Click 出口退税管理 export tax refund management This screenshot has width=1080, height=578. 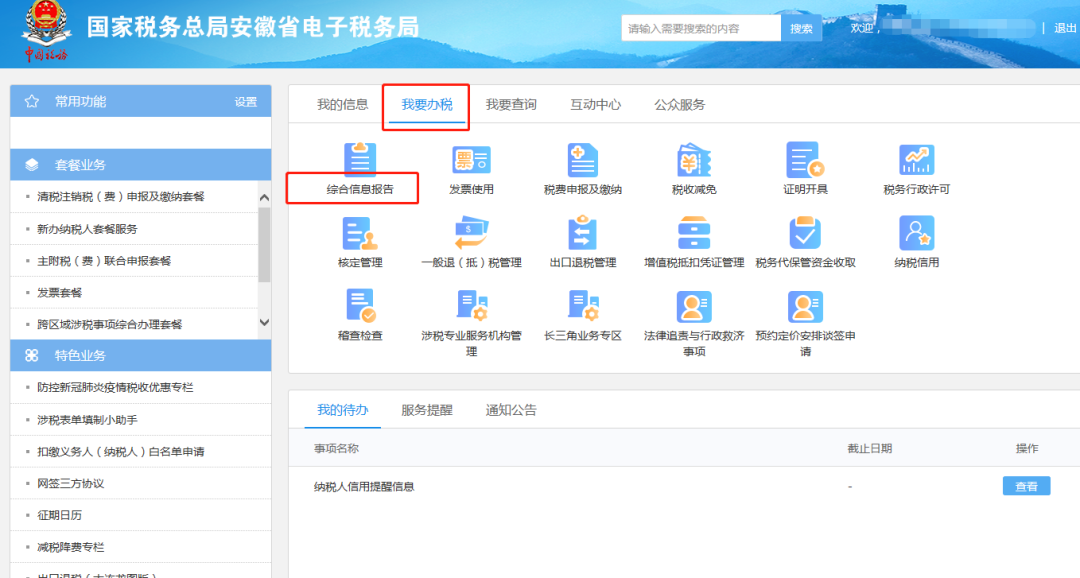tap(583, 240)
